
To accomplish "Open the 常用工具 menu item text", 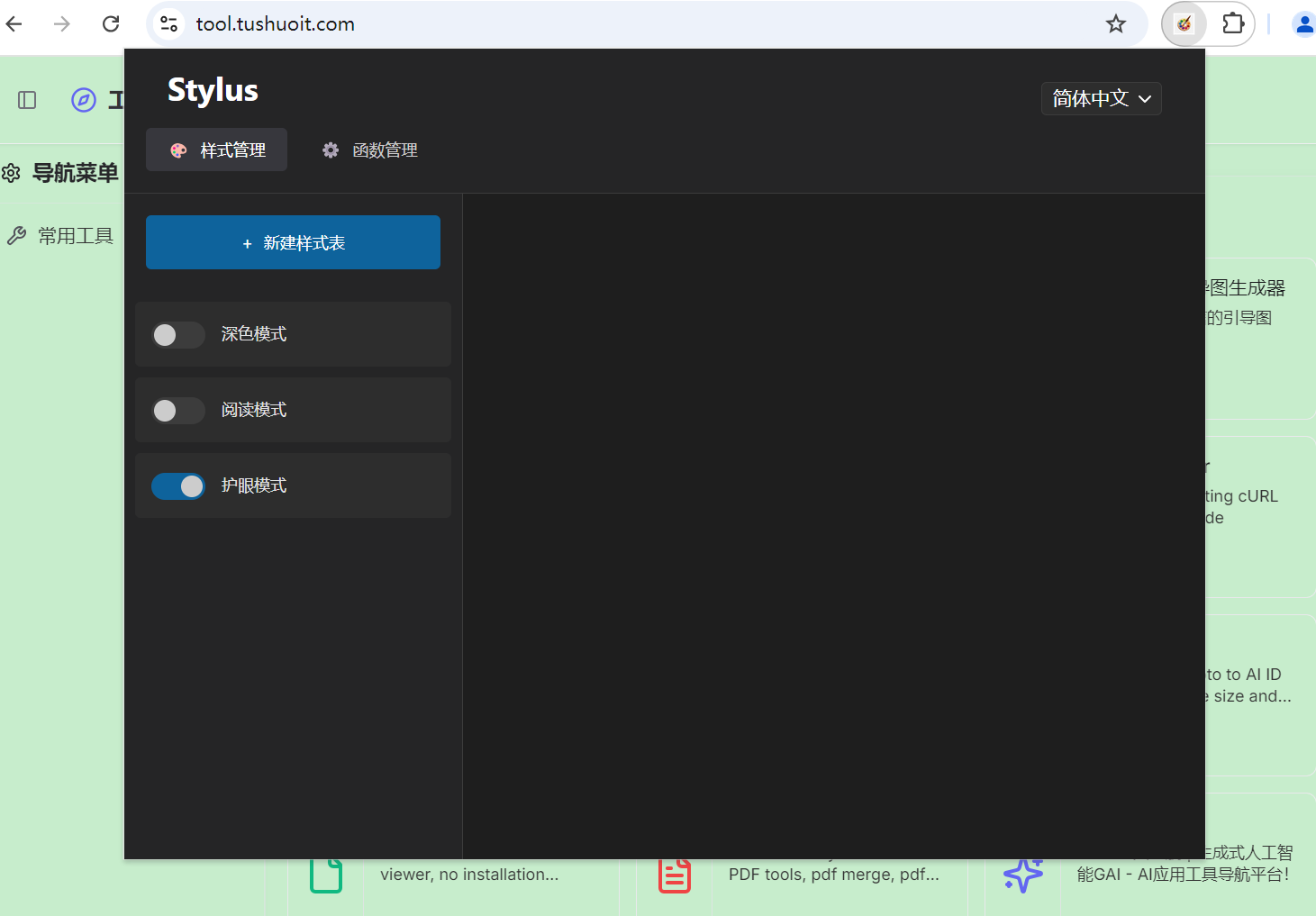I will coord(76,236).
